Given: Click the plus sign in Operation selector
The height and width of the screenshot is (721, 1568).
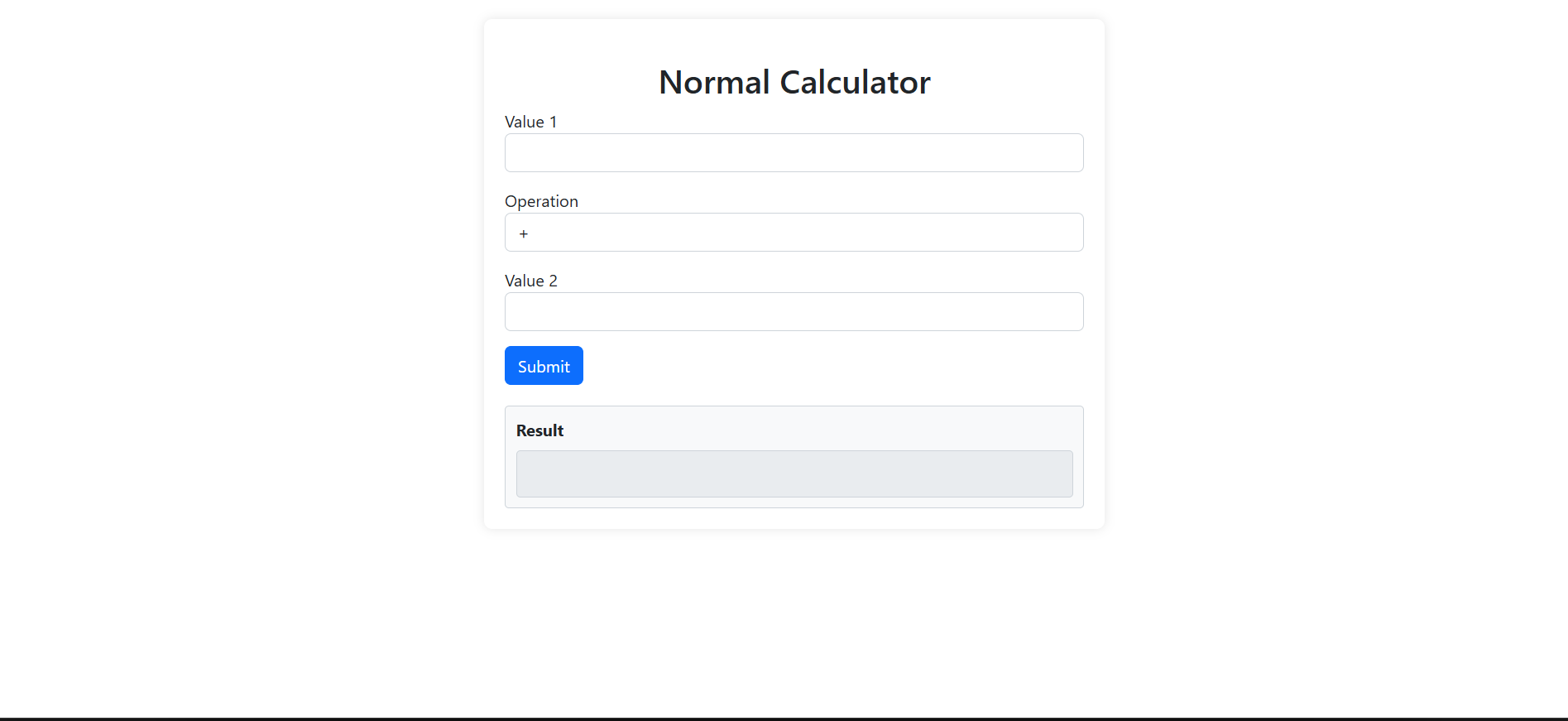Looking at the screenshot, I should click(524, 233).
